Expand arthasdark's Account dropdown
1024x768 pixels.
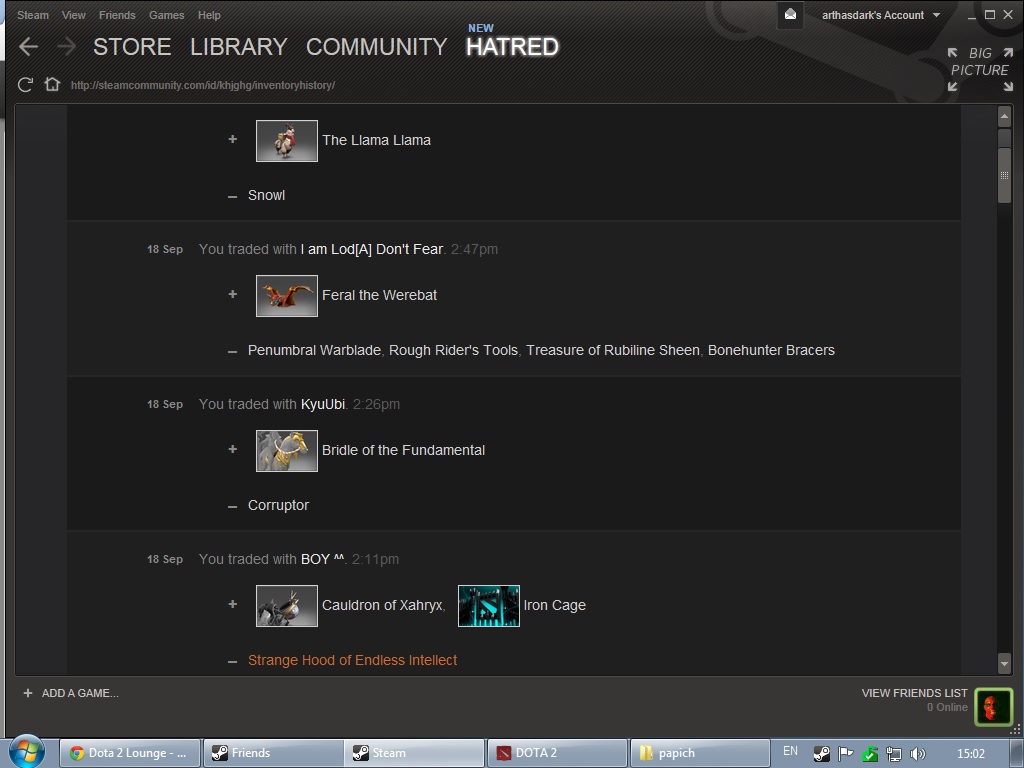881,15
